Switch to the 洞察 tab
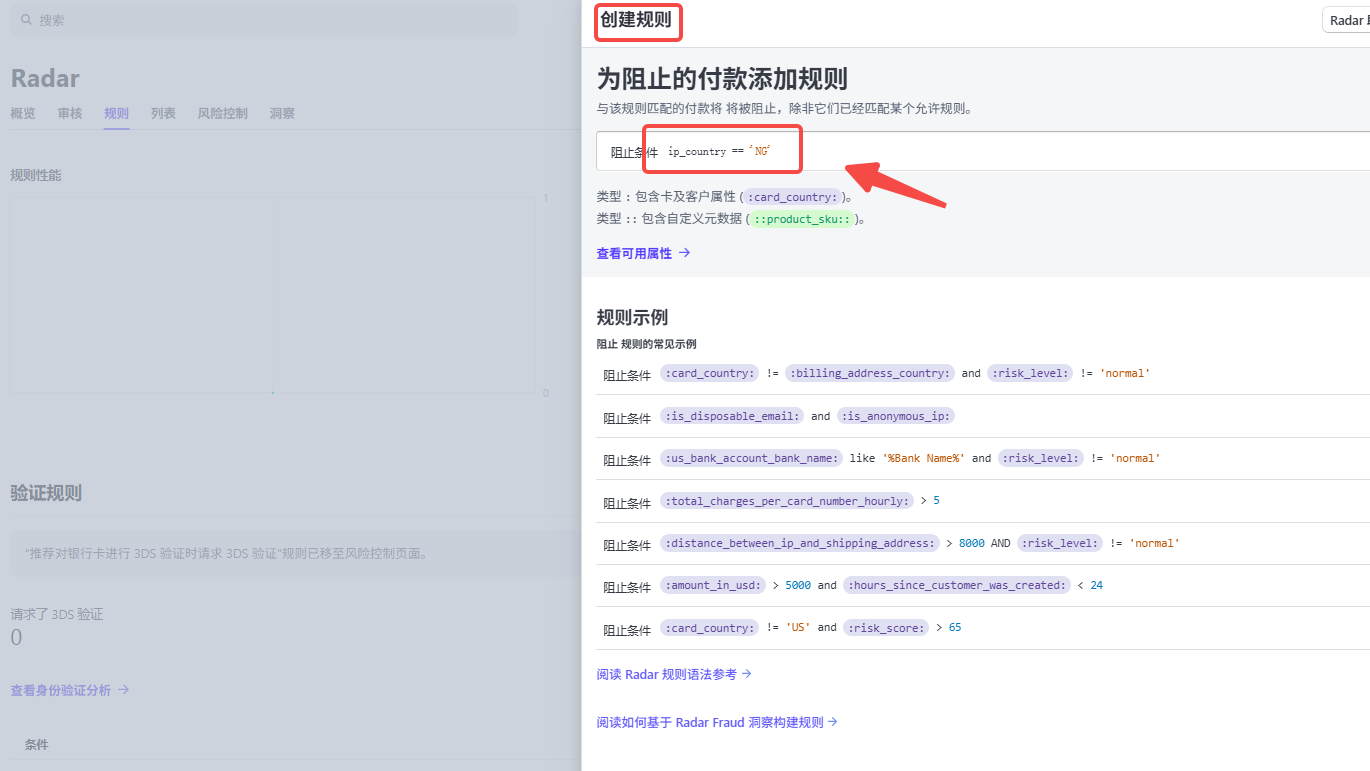 pos(281,113)
